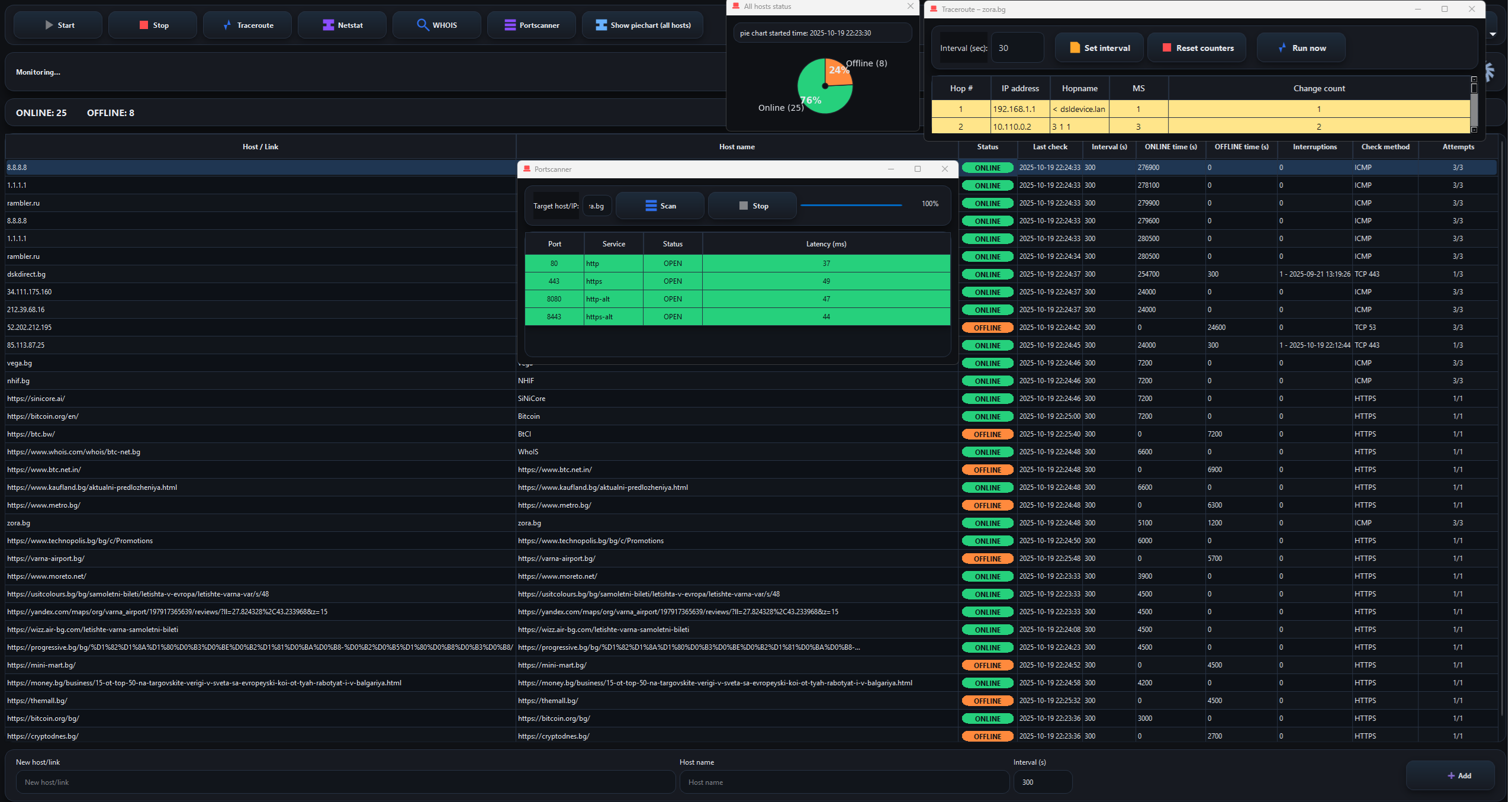Sort by Status column header

(x=987, y=147)
